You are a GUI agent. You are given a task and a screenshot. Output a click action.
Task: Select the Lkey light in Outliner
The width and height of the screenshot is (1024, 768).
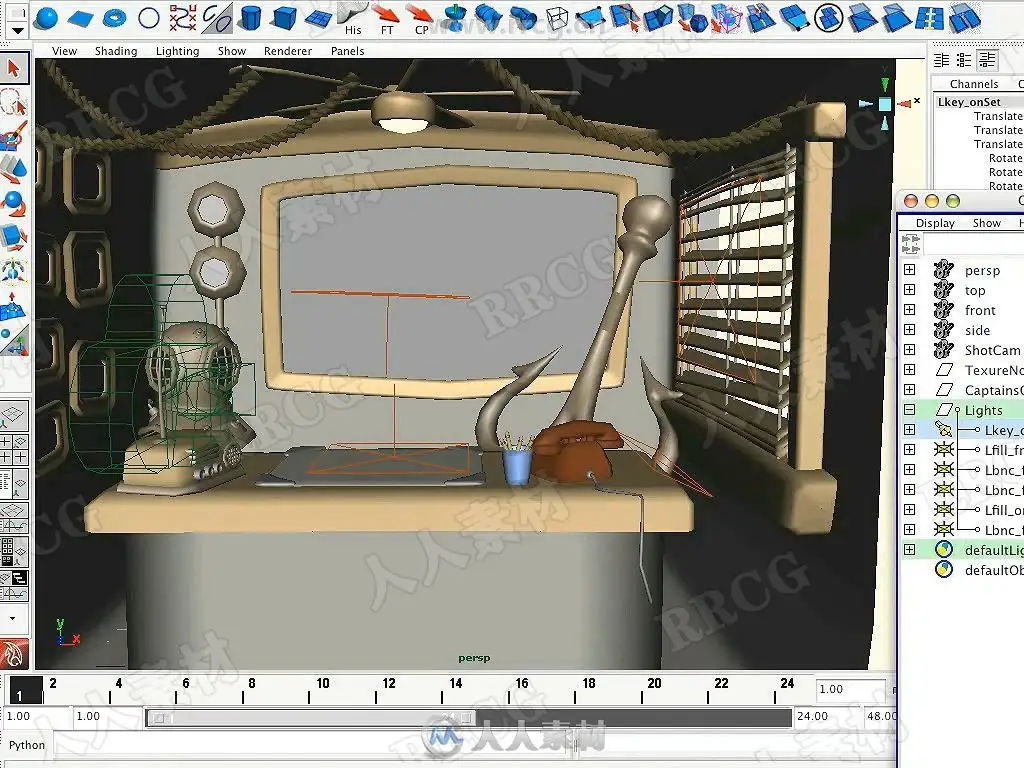[1004, 430]
